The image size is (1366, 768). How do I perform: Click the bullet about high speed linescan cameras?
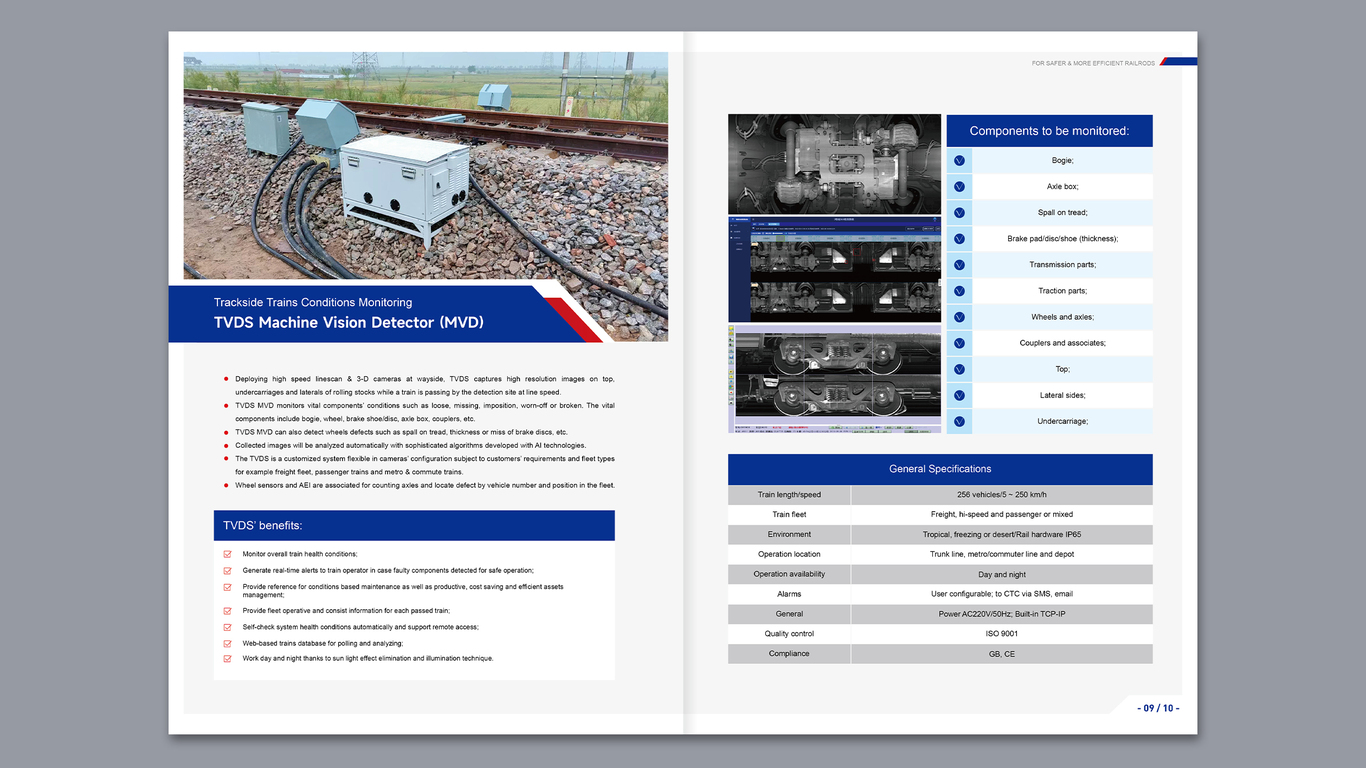click(425, 386)
